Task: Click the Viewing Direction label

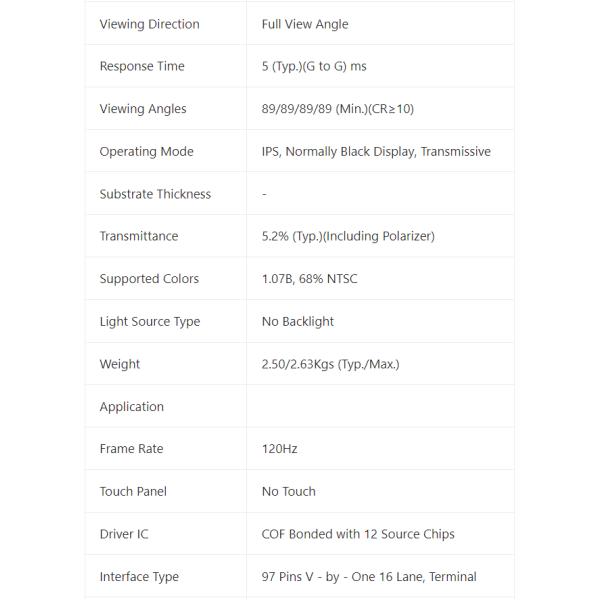Action: click(x=149, y=24)
